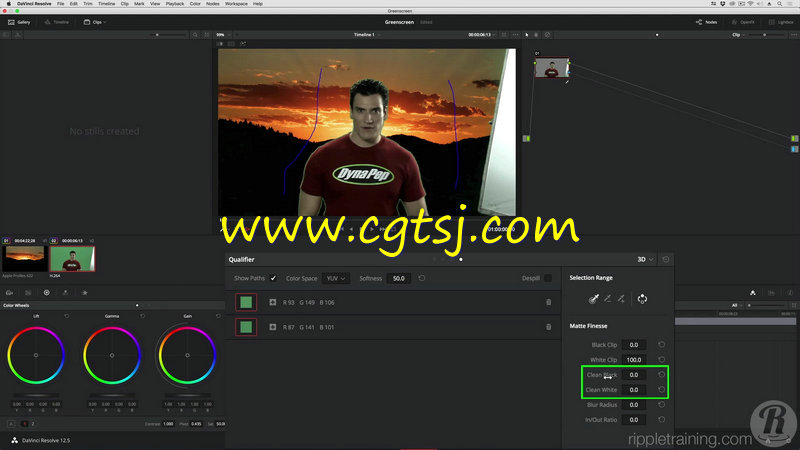Screen dimensions: 800x450
Task: Open the Color Match palette
Action: click(x=28, y=293)
